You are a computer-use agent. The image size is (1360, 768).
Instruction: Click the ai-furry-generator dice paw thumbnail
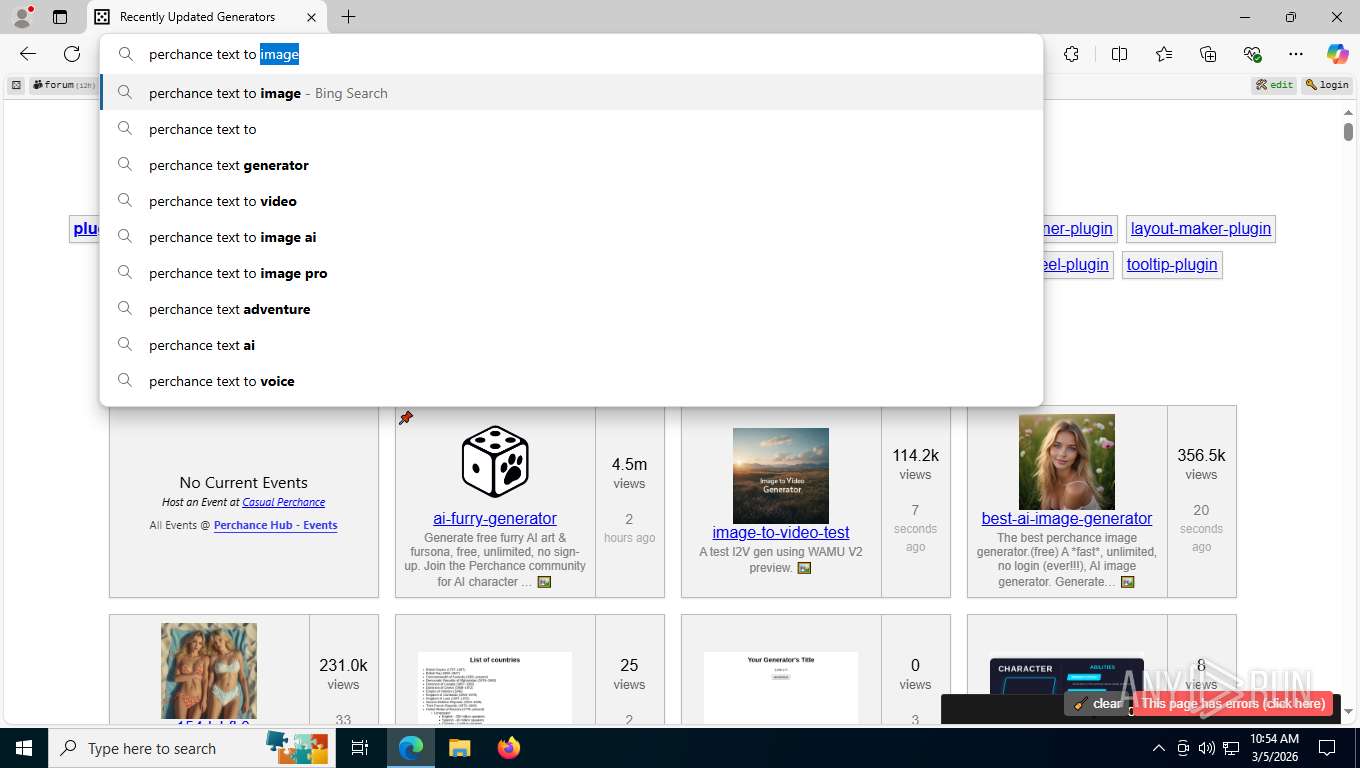click(x=495, y=462)
